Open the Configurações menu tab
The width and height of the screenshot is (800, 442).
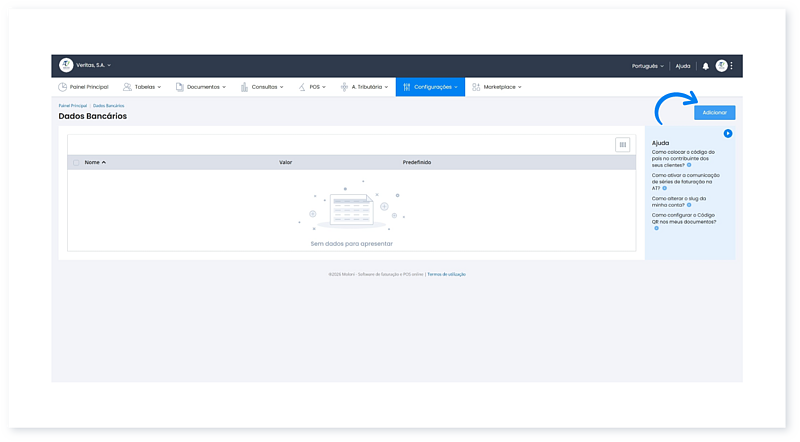430,87
